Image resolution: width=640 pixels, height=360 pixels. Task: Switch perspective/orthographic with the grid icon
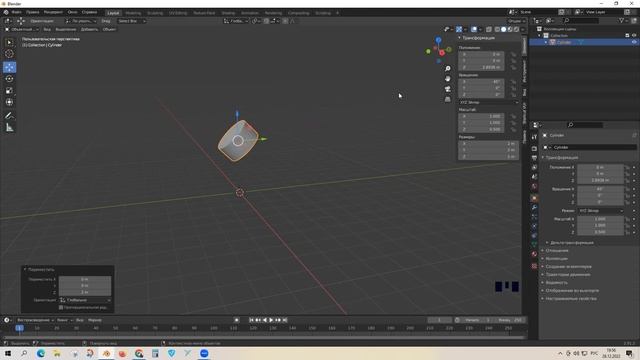[448, 99]
